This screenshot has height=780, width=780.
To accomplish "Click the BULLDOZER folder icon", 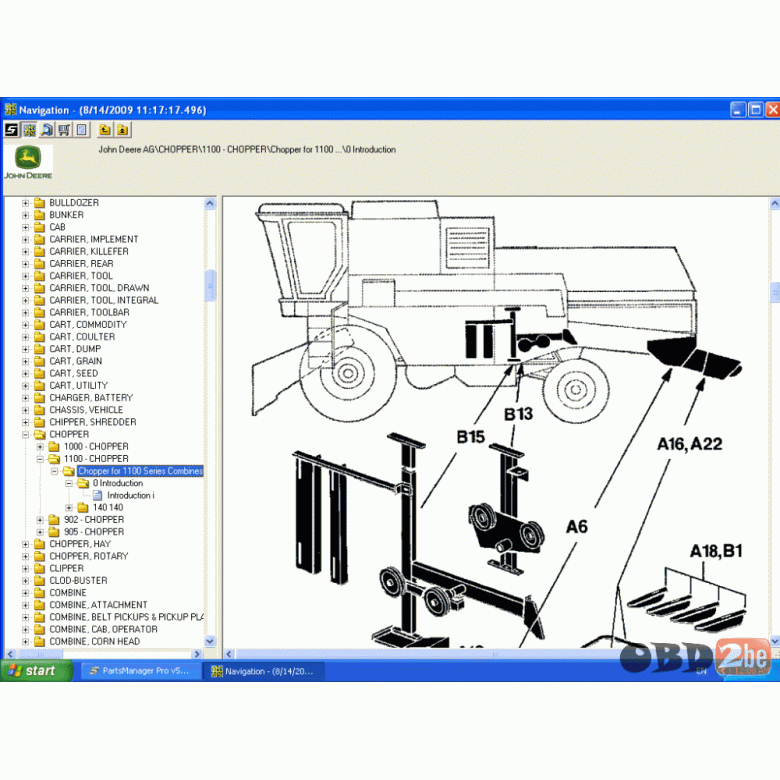I will click(x=39, y=203).
